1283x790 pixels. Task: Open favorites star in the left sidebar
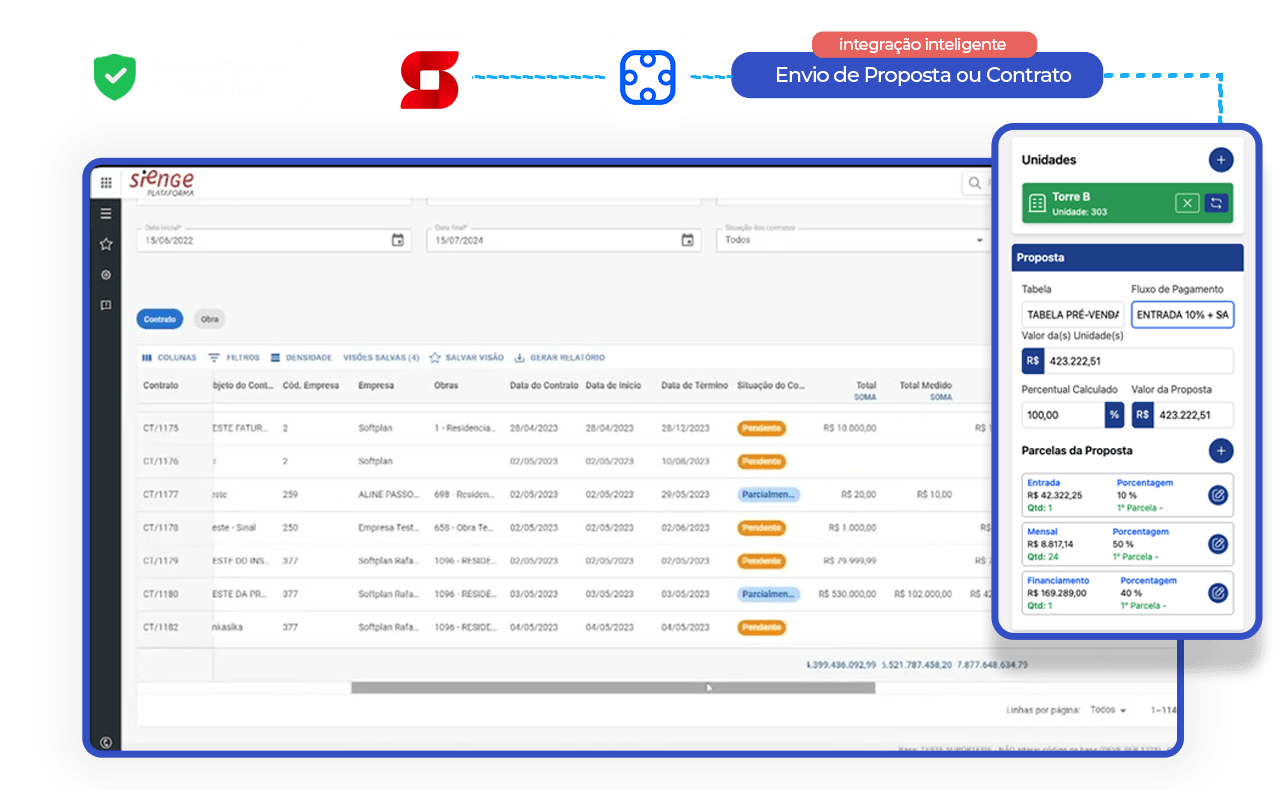(106, 244)
